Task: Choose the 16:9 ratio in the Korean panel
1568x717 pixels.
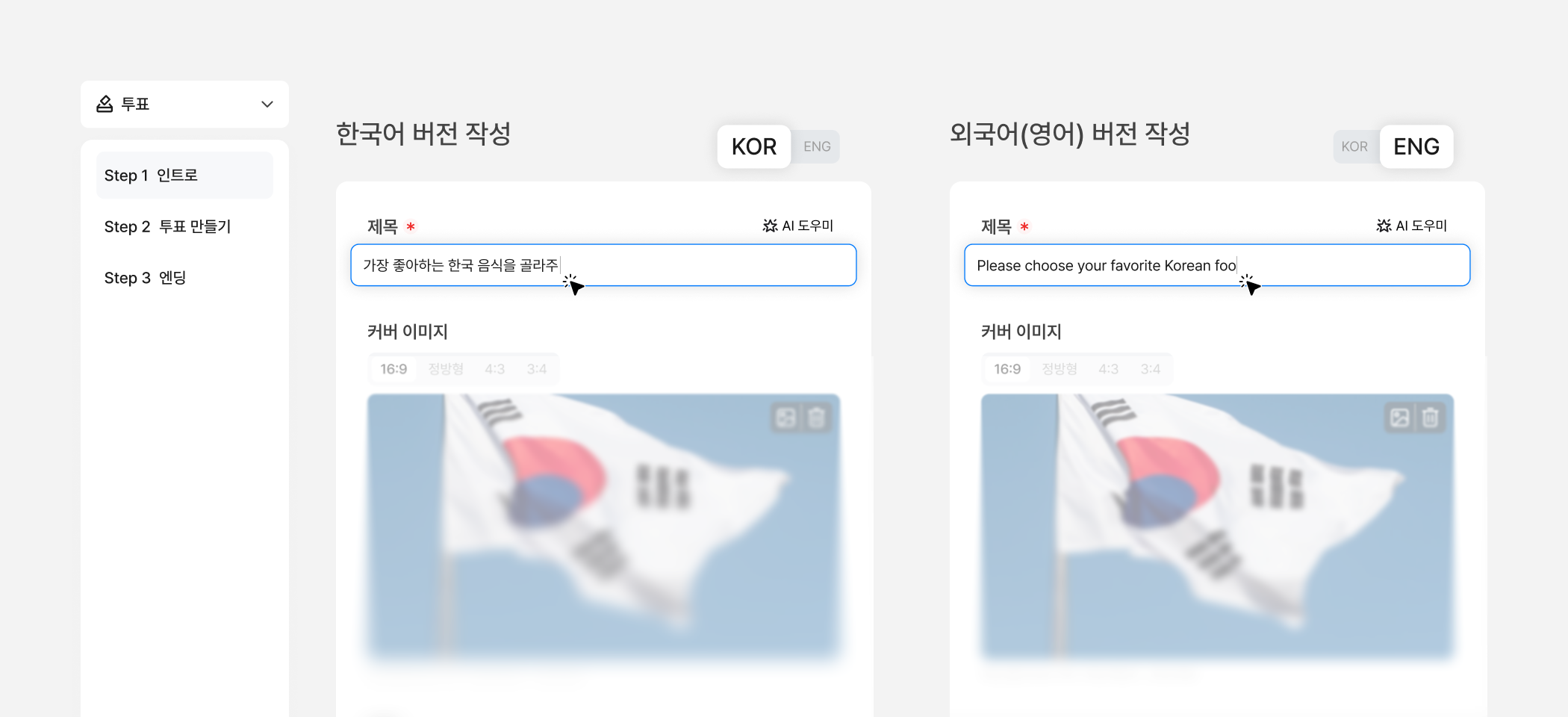Action: tap(393, 369)
